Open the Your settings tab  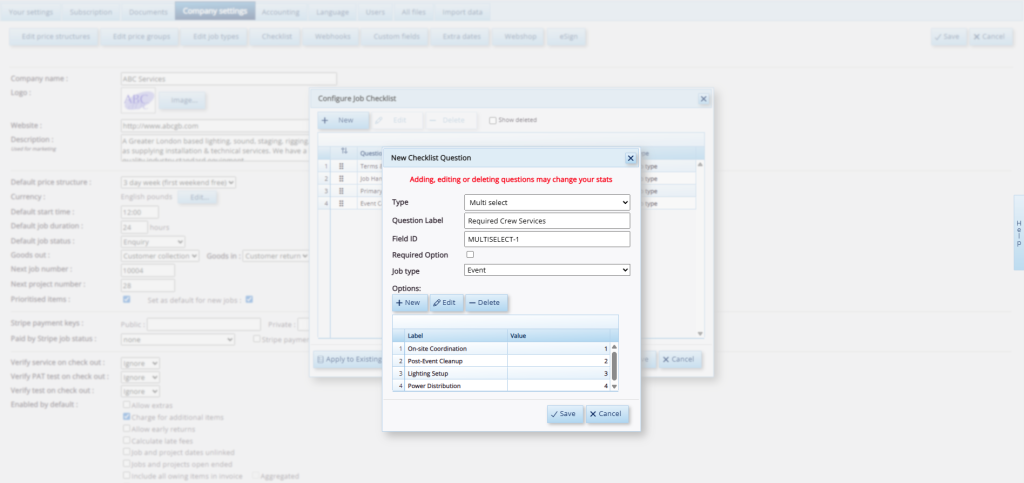tap(31, 12)
